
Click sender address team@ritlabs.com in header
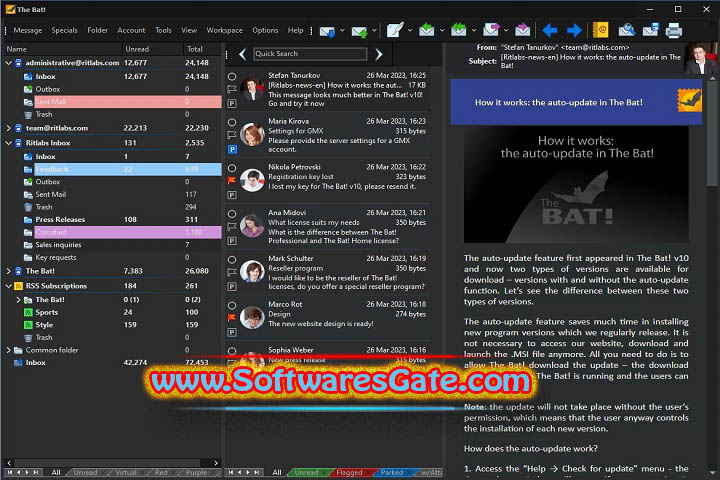tap(595, 47)
